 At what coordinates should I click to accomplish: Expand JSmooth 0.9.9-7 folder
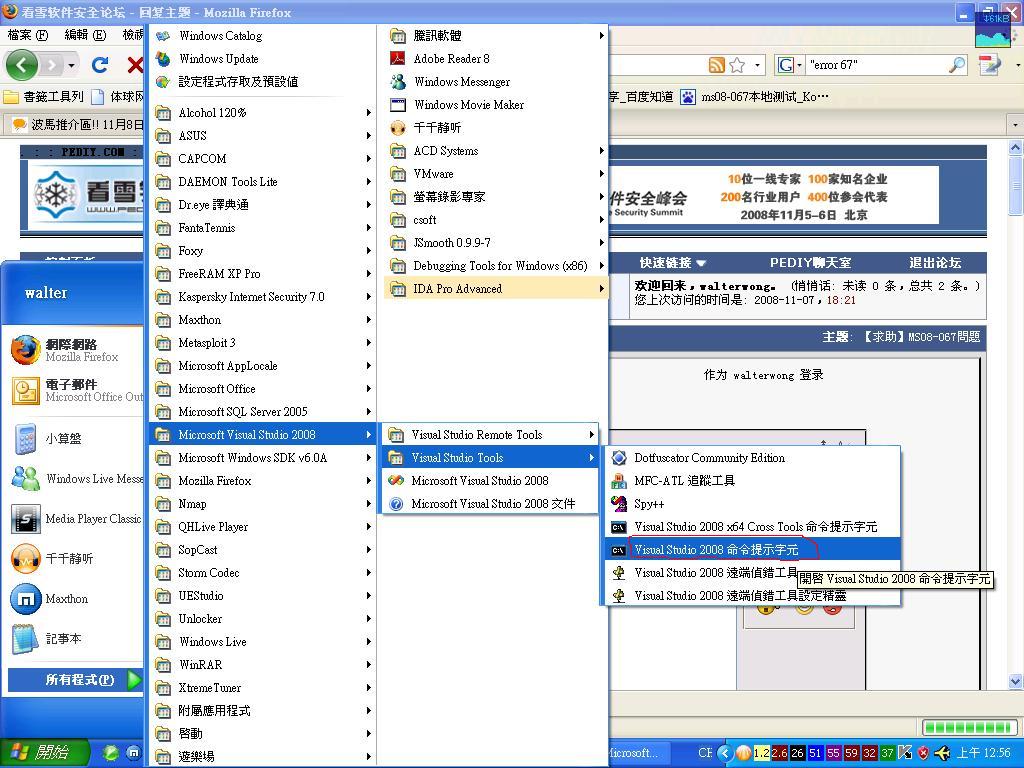(496, 243)
